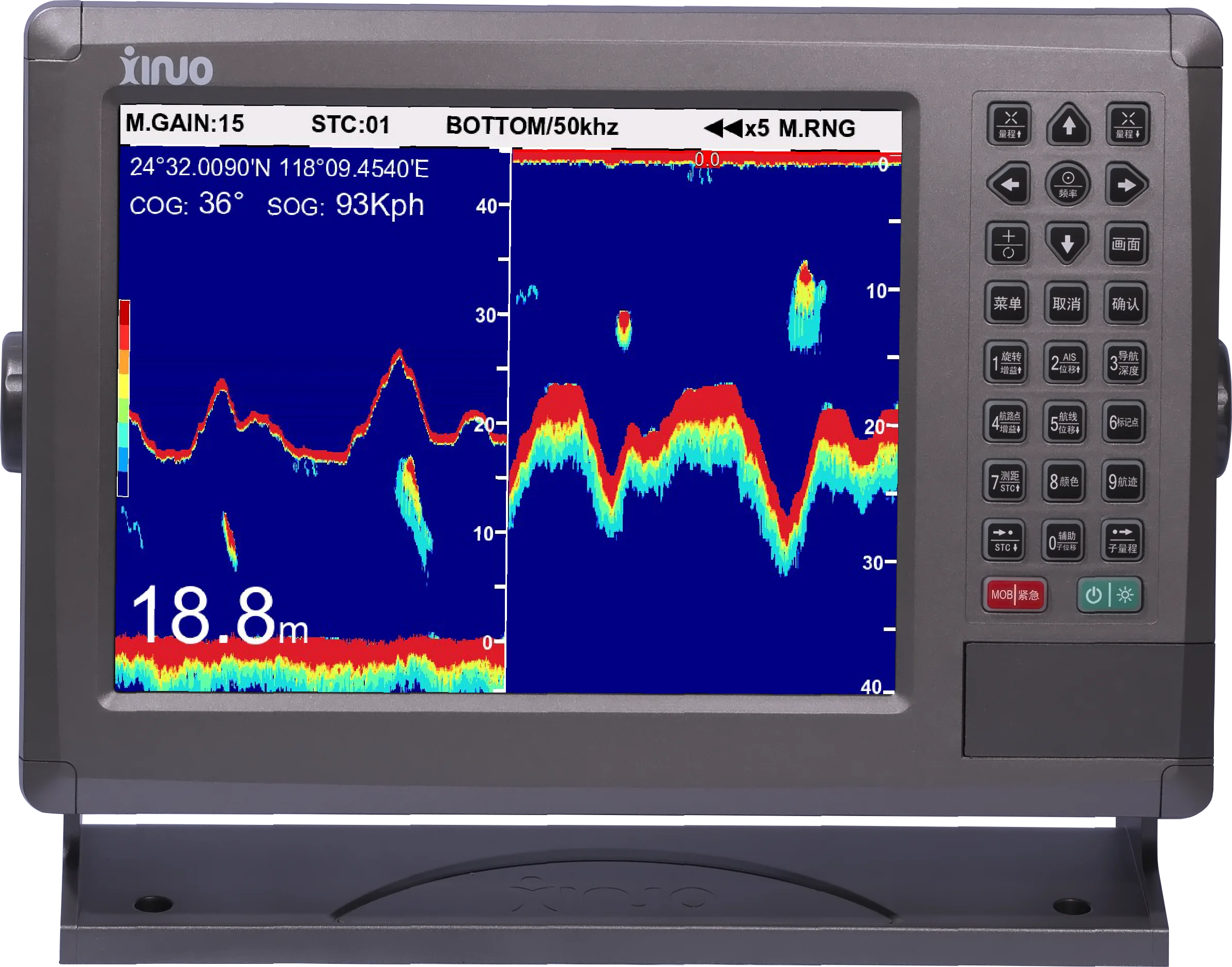The height and width of the screenshot is (967, 1232).
Task: Switch display with 画面 key
Action: pos(1126,244)
